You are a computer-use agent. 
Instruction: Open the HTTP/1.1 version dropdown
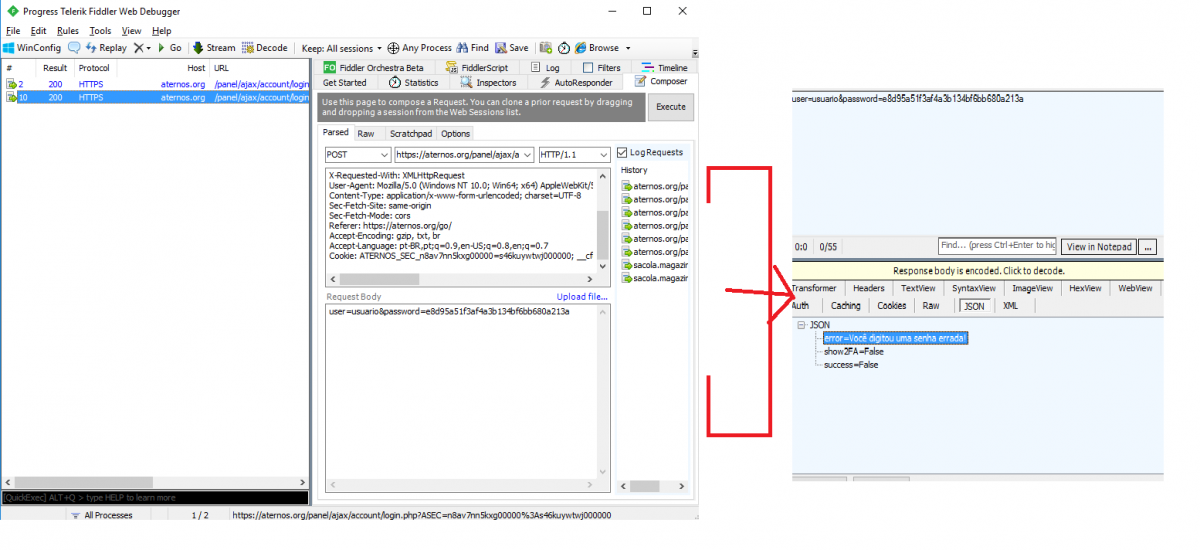click(x=574, y=155)
